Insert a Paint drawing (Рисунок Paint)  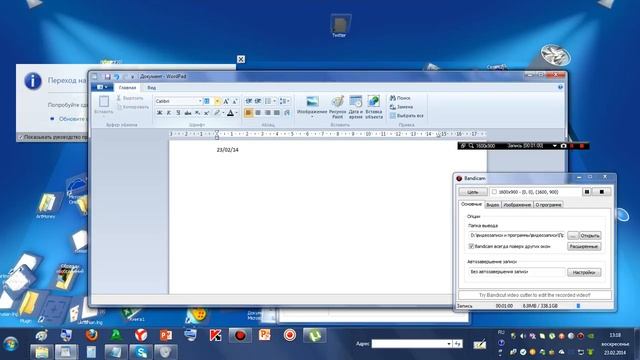338,107
